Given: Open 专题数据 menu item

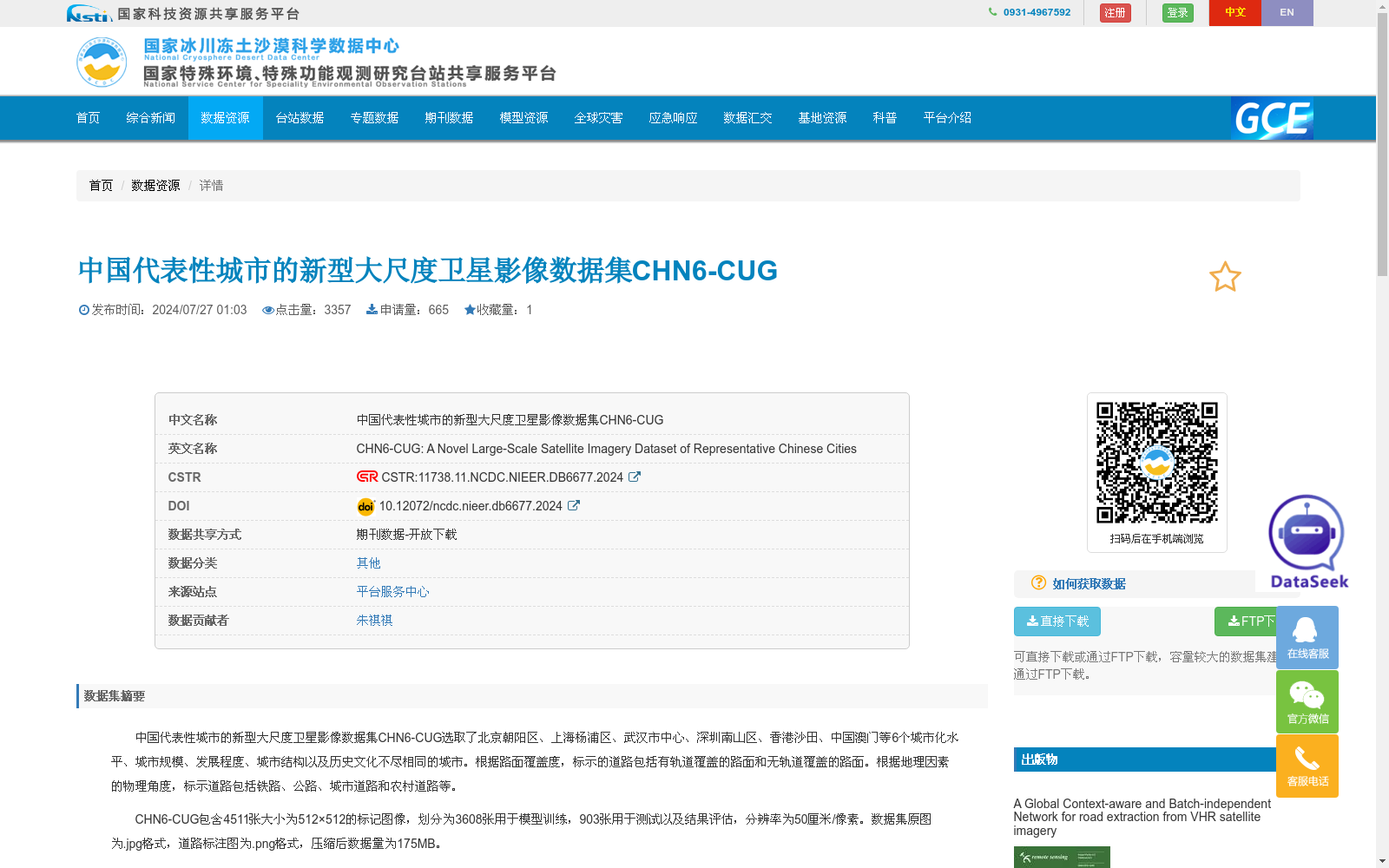Looking at the screenshot, I should [x=375, y=118].
